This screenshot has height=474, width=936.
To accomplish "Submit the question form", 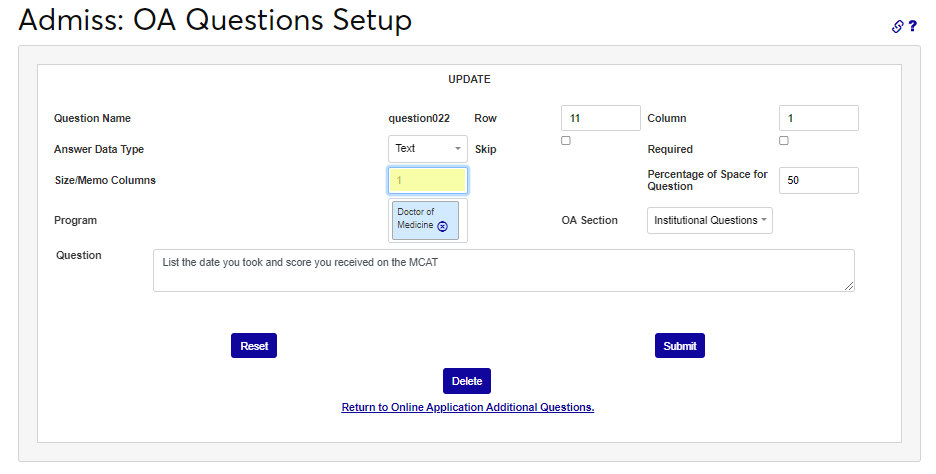I will coord(680,346).
